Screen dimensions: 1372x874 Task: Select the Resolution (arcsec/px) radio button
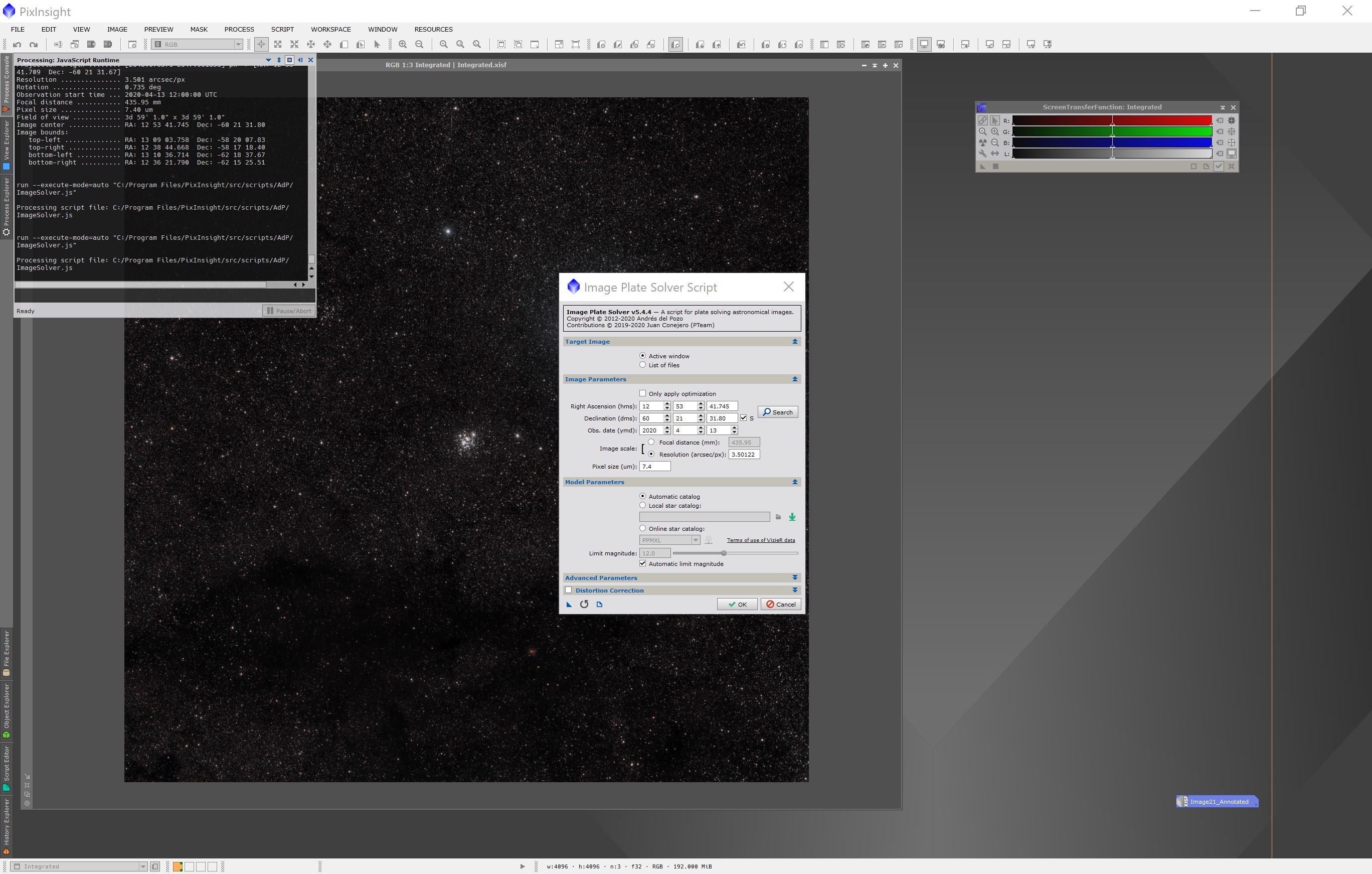[651, 455]
